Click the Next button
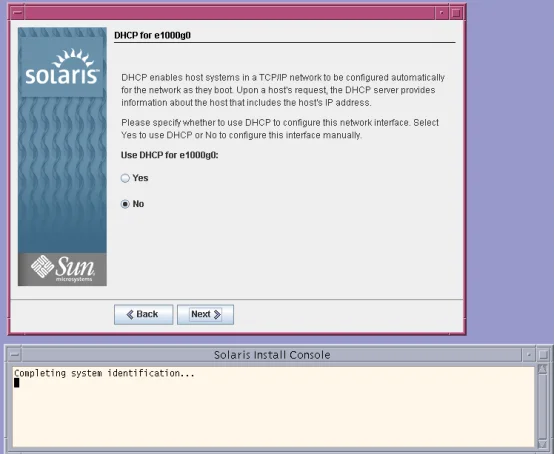Image resolution: width=555 pixels, height=454 pixels. pos(205,314)
